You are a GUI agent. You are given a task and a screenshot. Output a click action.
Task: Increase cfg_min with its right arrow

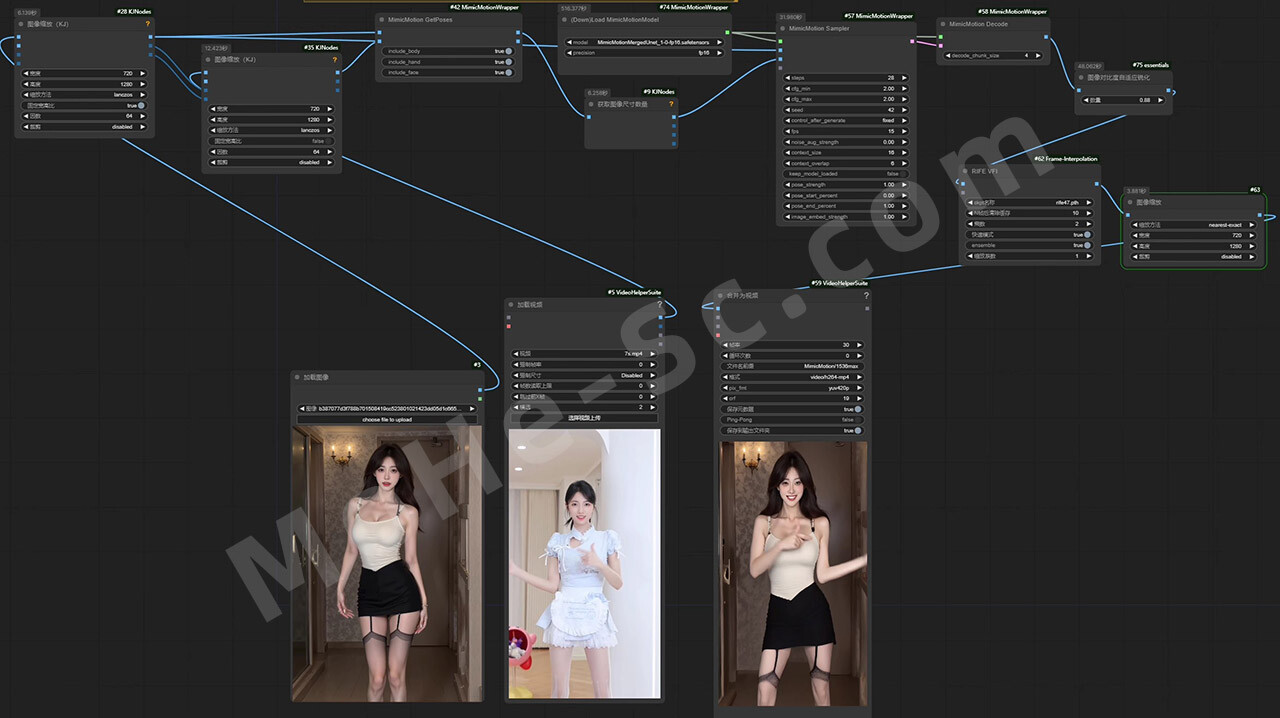tap(903, 88)
